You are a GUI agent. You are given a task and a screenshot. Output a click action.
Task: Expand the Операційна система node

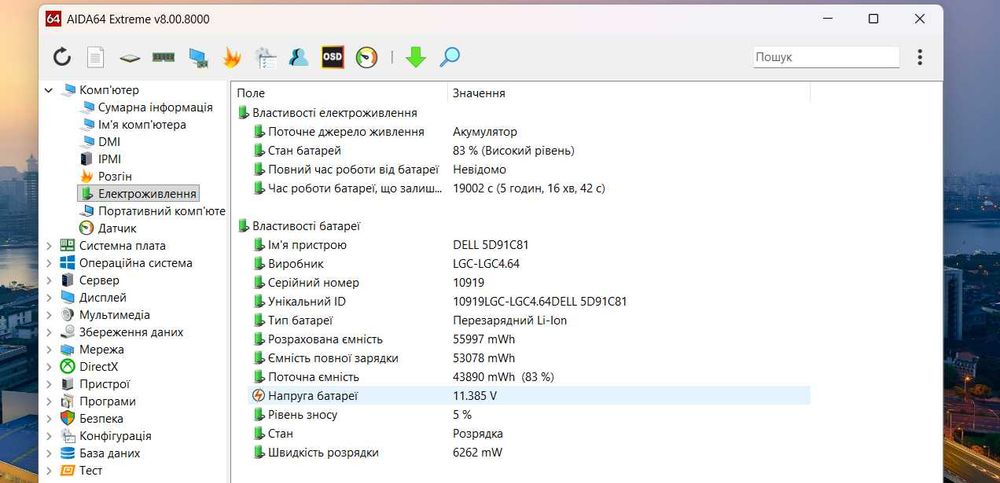point(49,263)
